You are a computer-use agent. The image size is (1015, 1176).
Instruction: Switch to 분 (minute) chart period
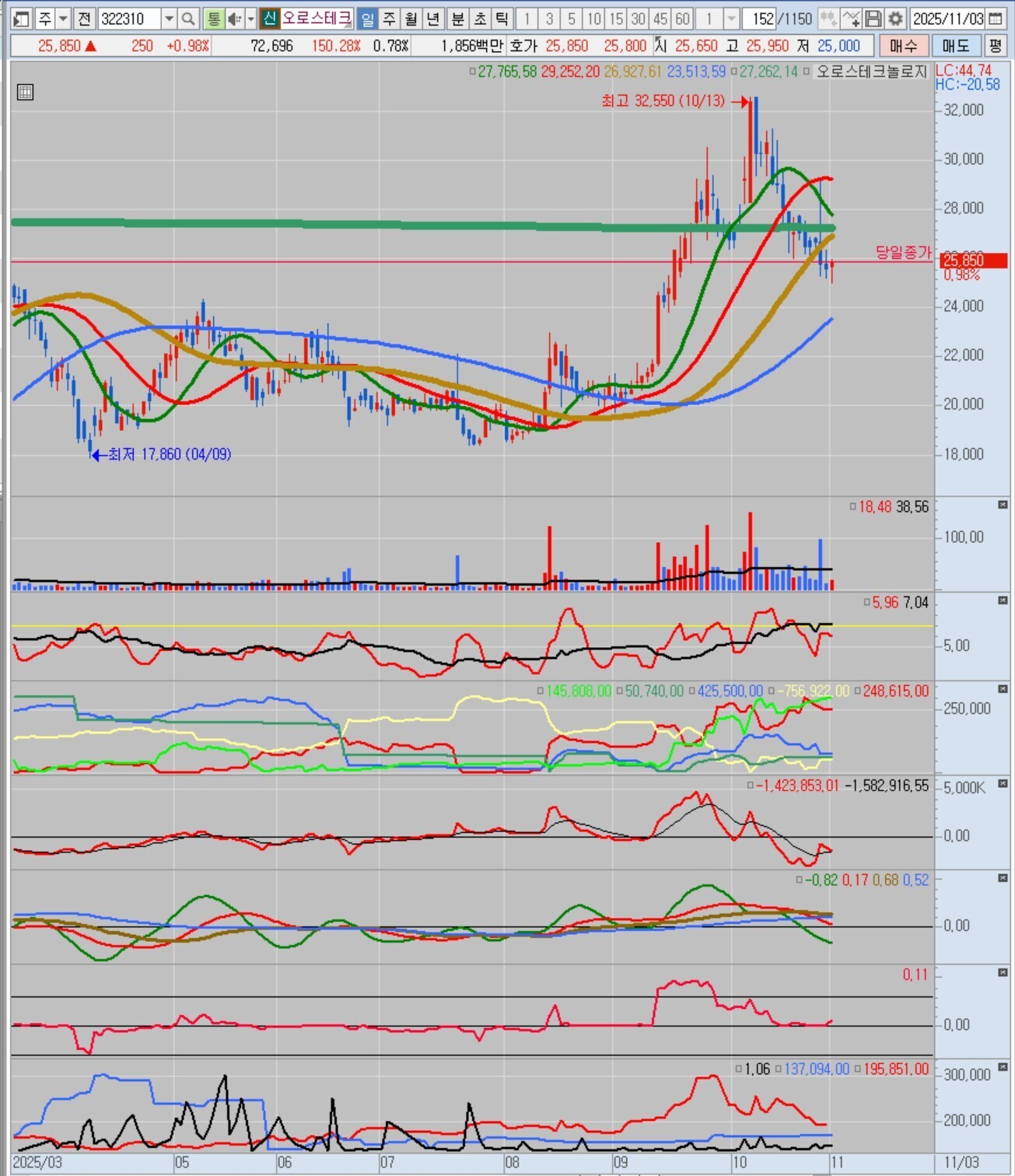click(458, 19)
